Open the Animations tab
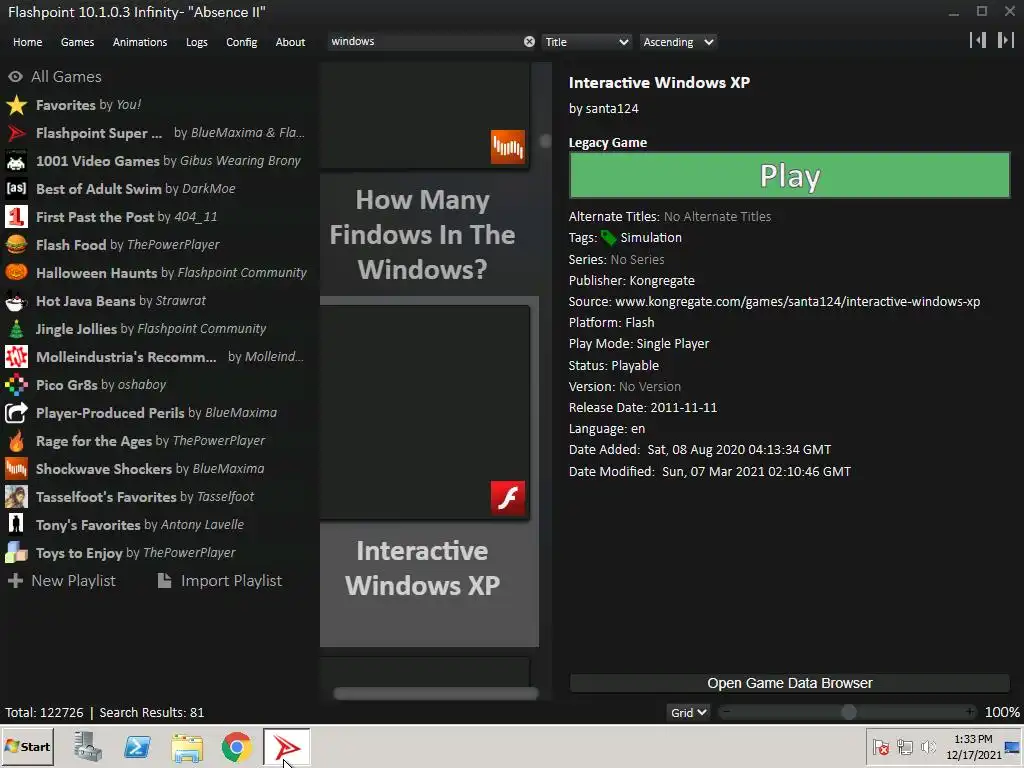 140,42
